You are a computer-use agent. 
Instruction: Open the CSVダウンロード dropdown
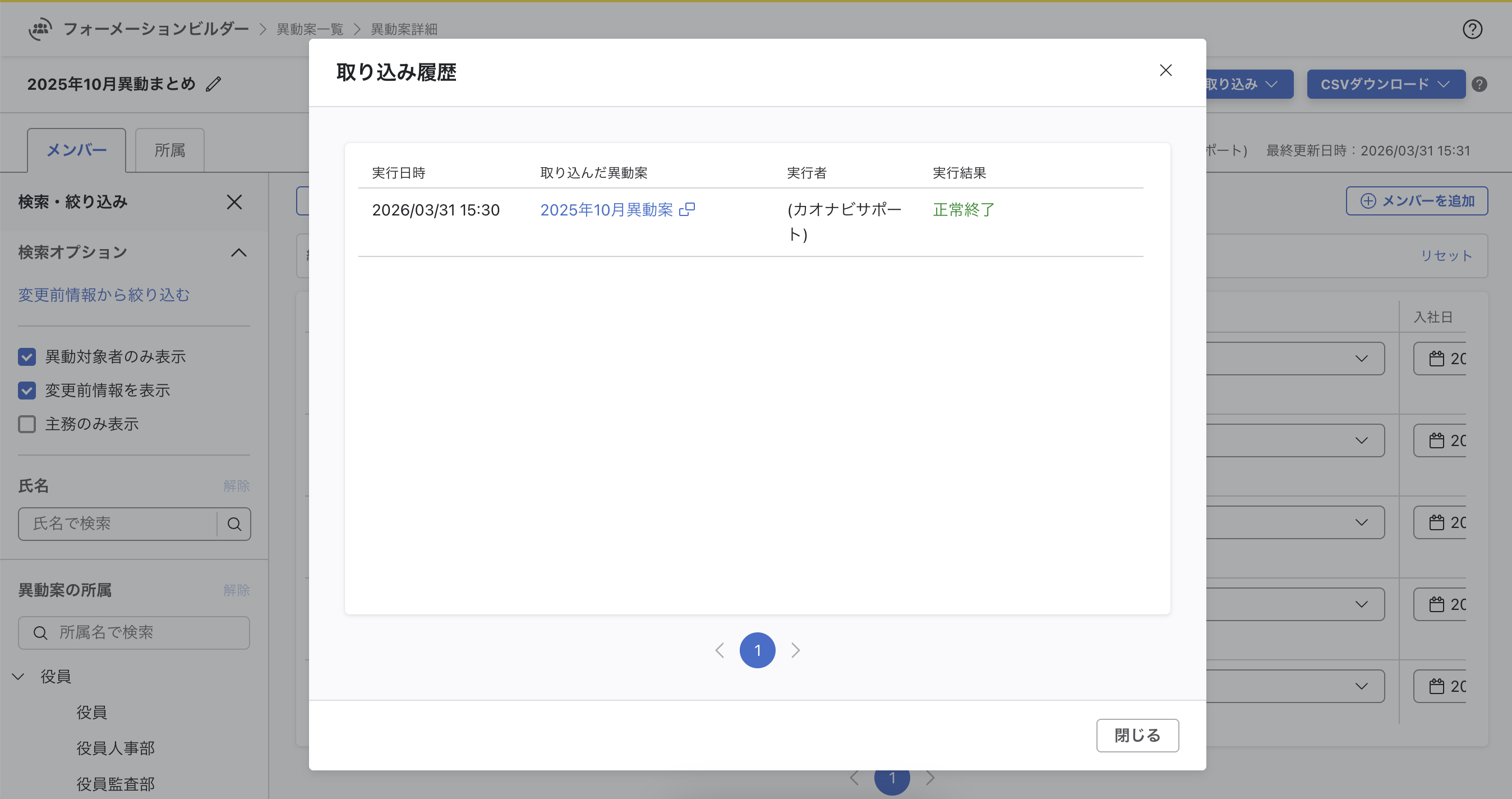[1385, 85]
